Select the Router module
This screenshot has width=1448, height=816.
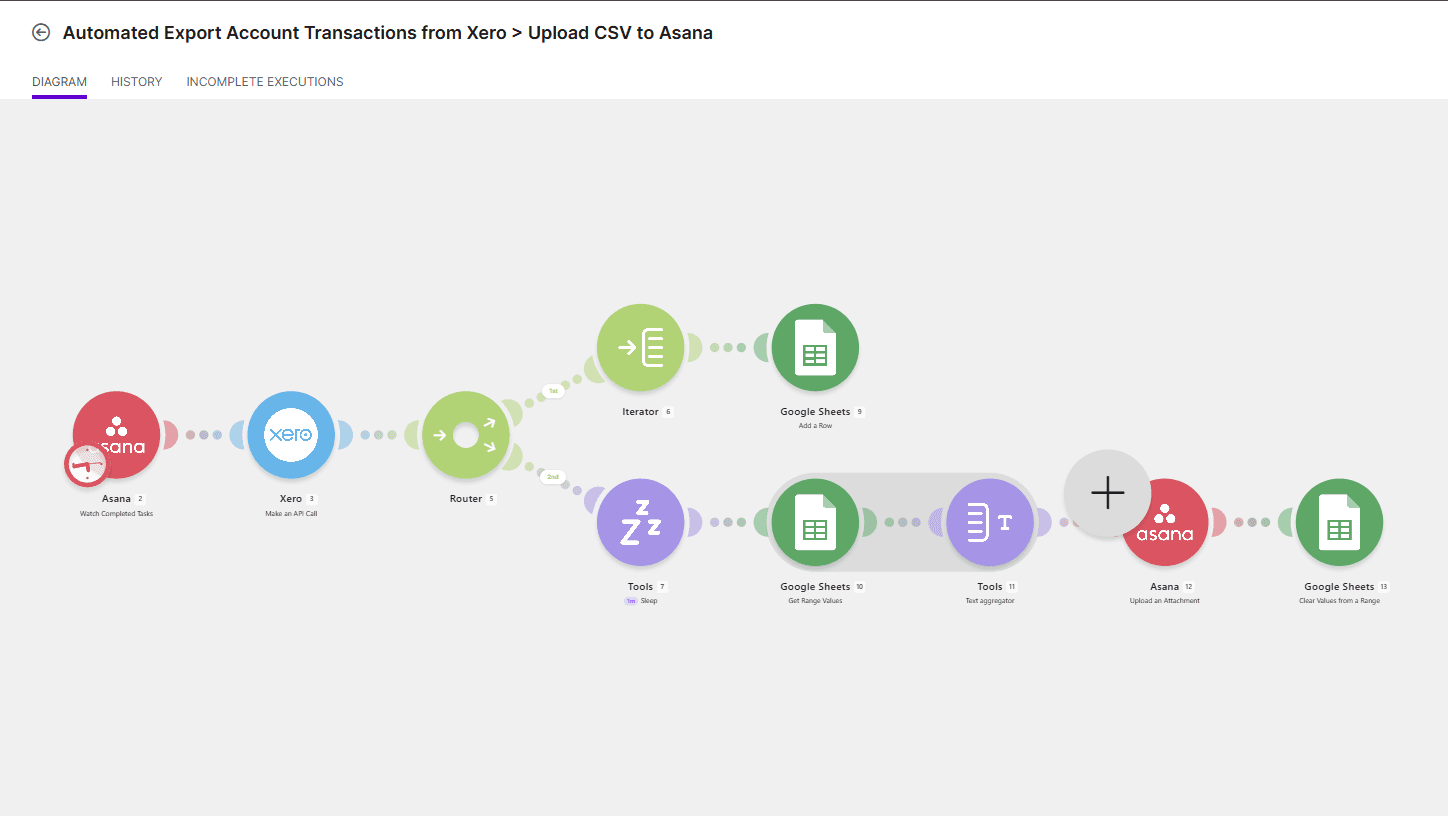466,435
